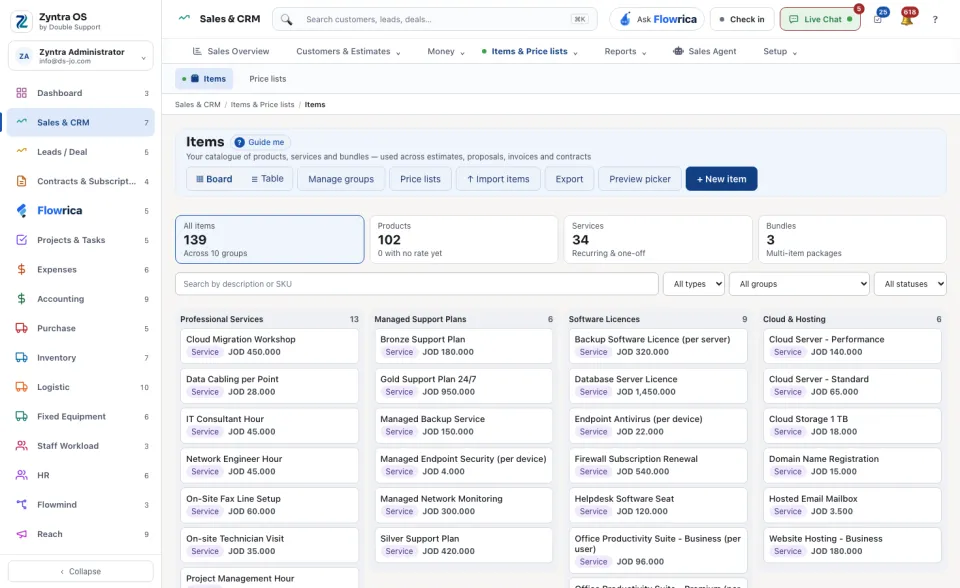Open the Dashboard grid icon
This screenshot has height=588, width=960.
(21, 93)
